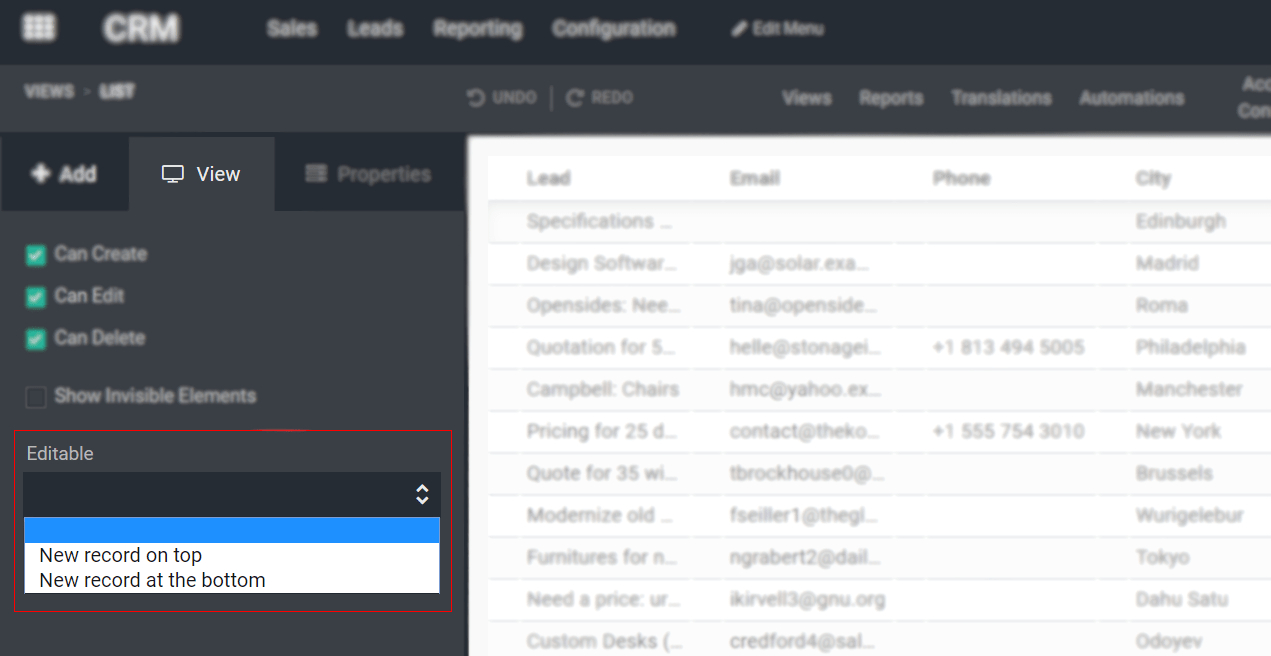
Task: Disable the Can Edit checkbox
Action: (35, 296)
